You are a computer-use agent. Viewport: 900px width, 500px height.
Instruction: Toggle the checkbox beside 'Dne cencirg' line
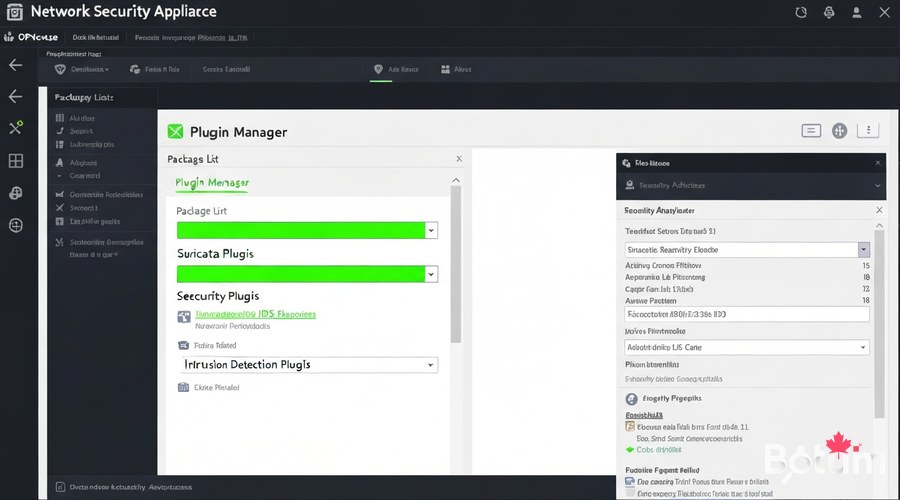(x=630, y=482)
